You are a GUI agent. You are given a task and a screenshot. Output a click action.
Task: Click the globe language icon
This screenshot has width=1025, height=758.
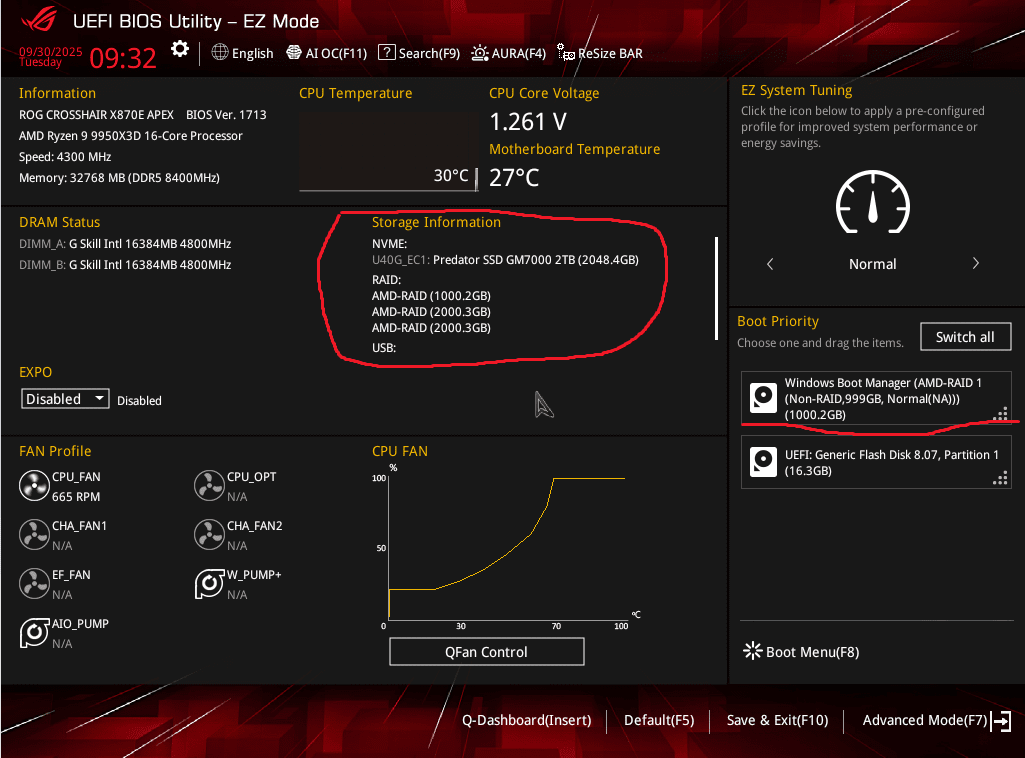click(x=220, y=52)
